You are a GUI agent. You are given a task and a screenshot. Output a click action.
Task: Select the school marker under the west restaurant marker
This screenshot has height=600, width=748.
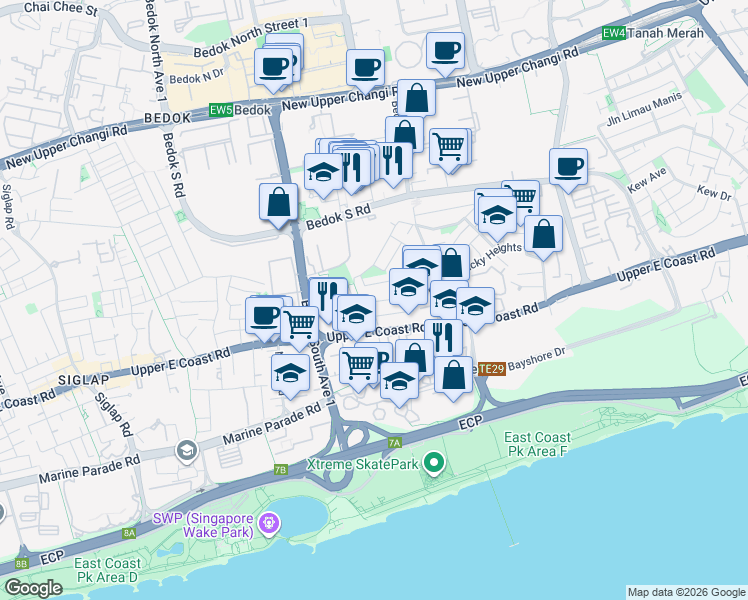pyautogui.click(x=356, y=317)
